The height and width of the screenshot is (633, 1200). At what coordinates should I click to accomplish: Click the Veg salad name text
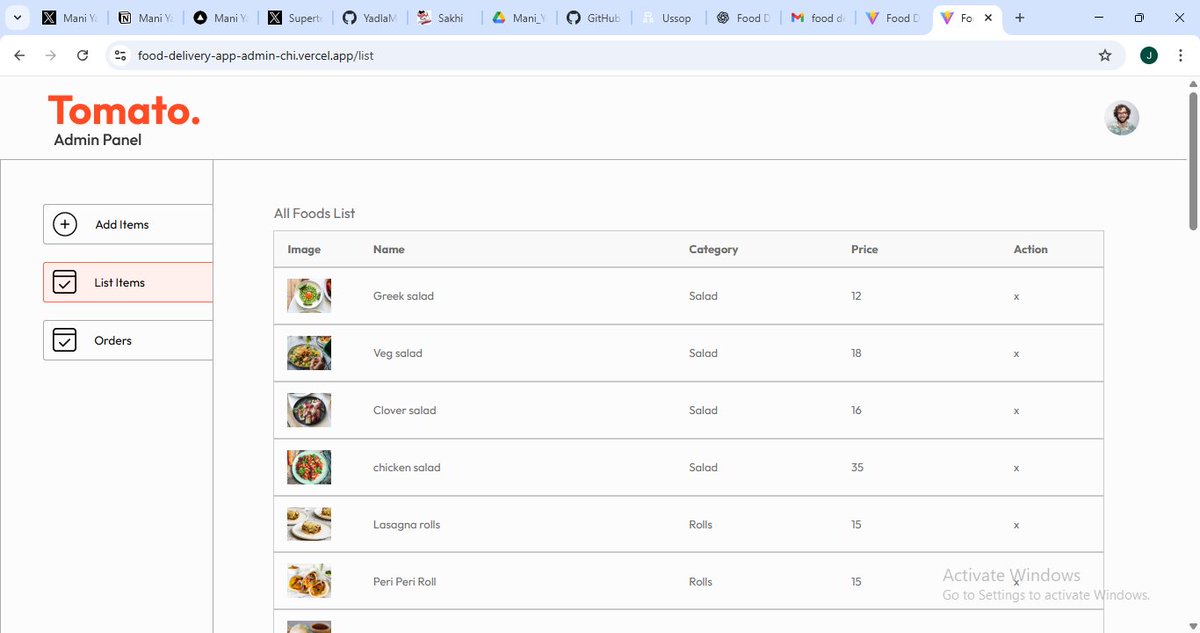click(398, 353)
